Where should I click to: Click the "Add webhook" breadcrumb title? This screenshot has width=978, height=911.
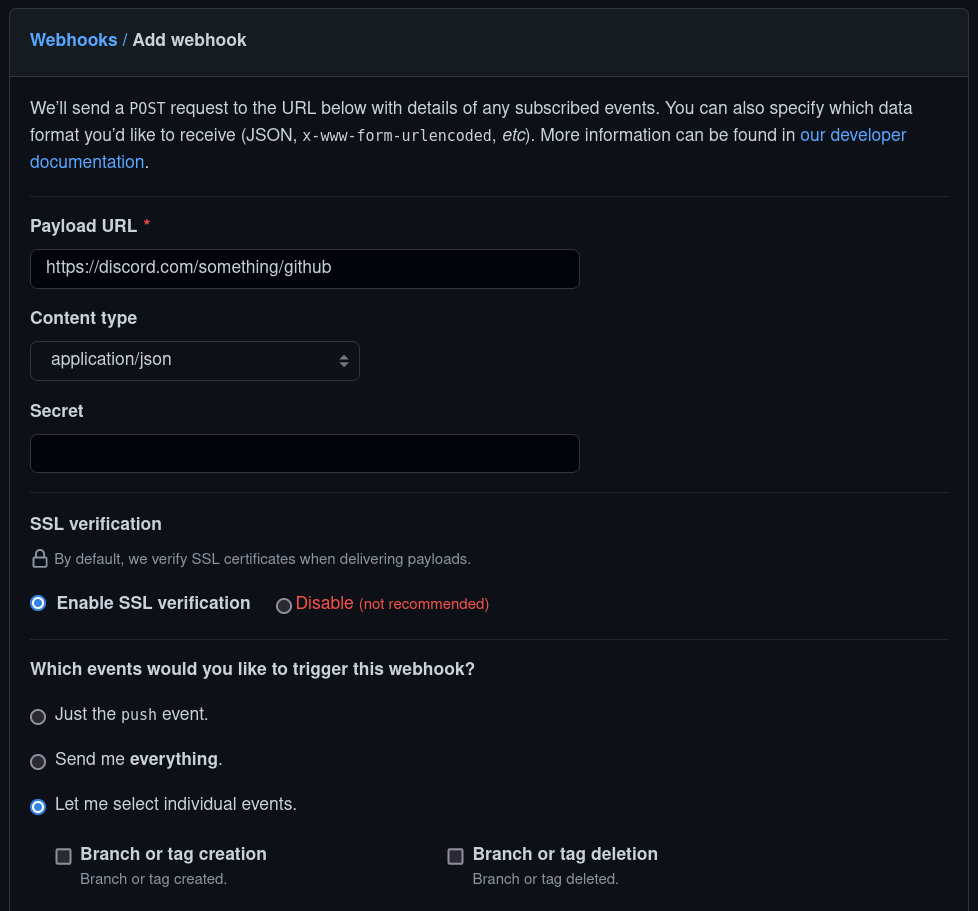pos(189,40)
